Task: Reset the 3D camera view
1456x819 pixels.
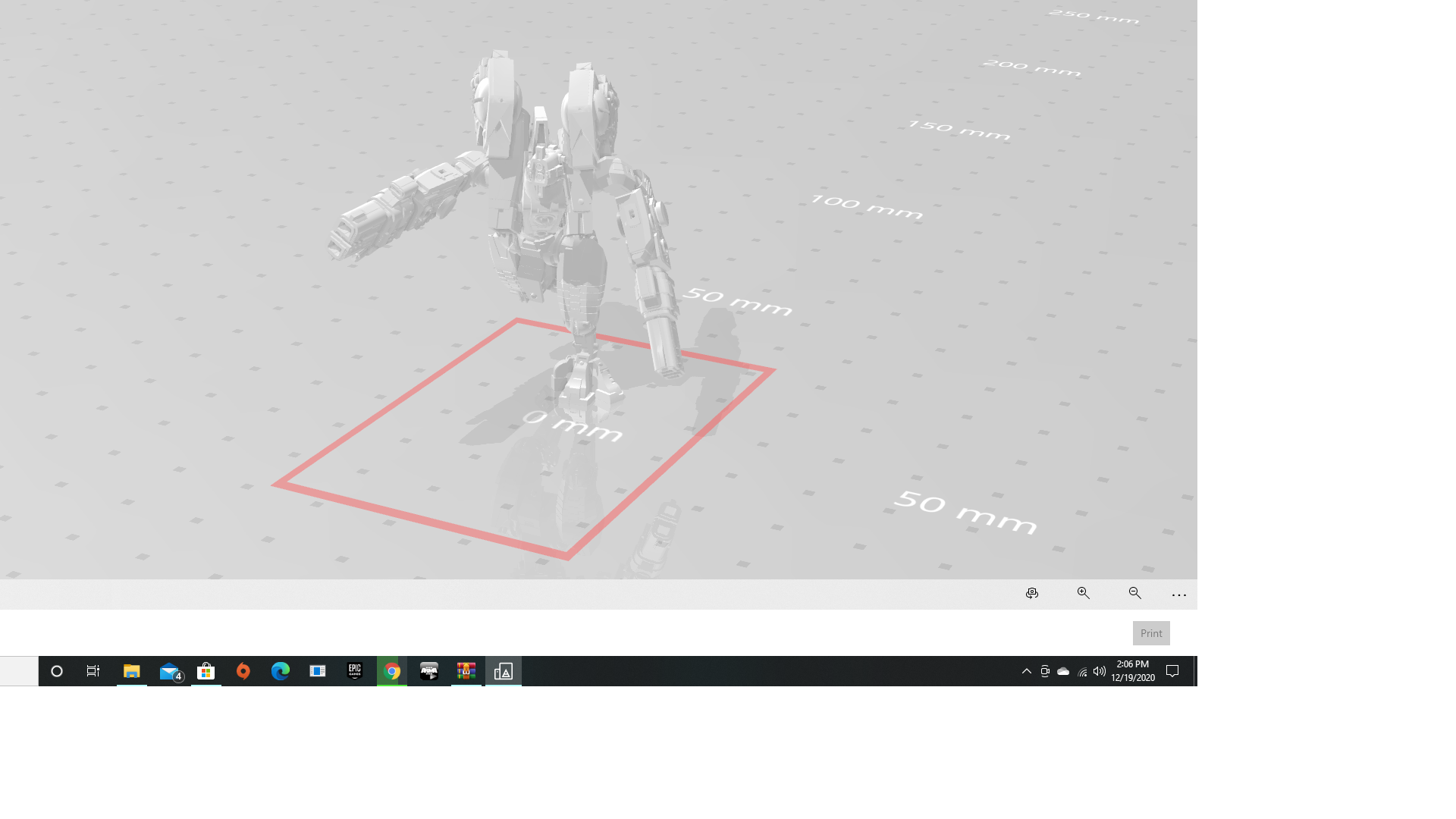Action: 1031,593
